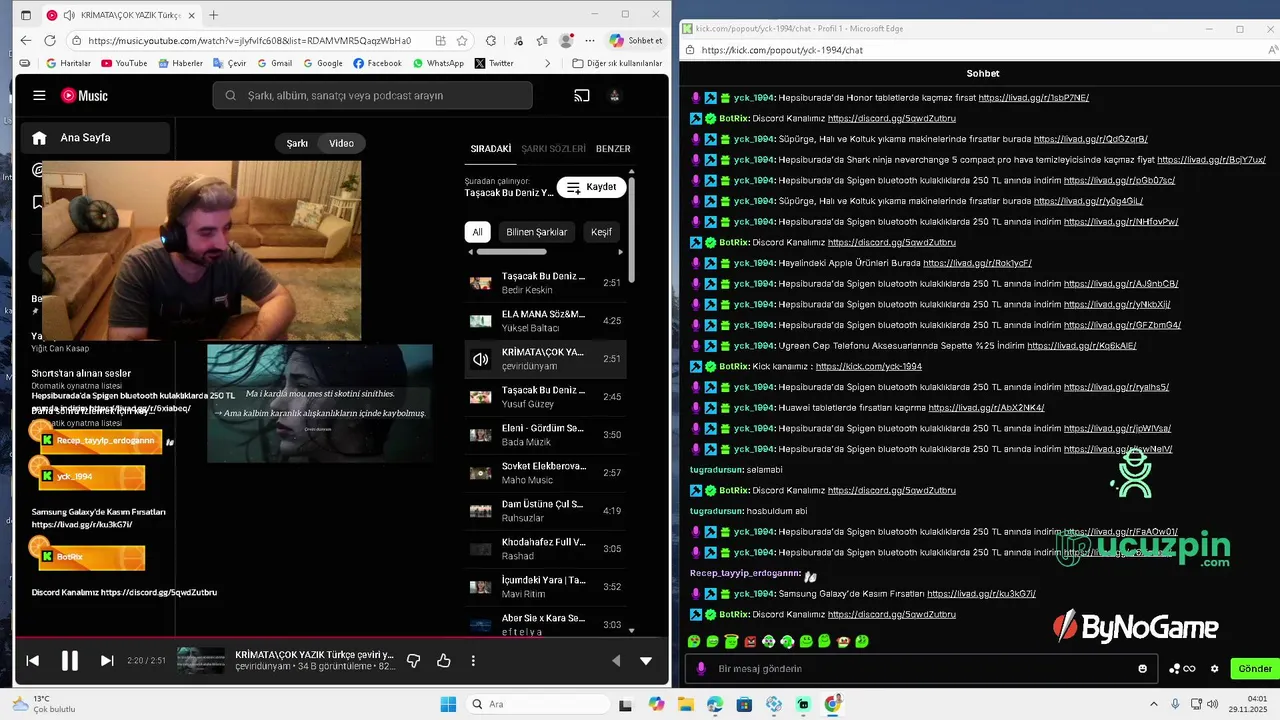Open Kick chat settings gear
1280x720 pixels.
(1215, 669)
